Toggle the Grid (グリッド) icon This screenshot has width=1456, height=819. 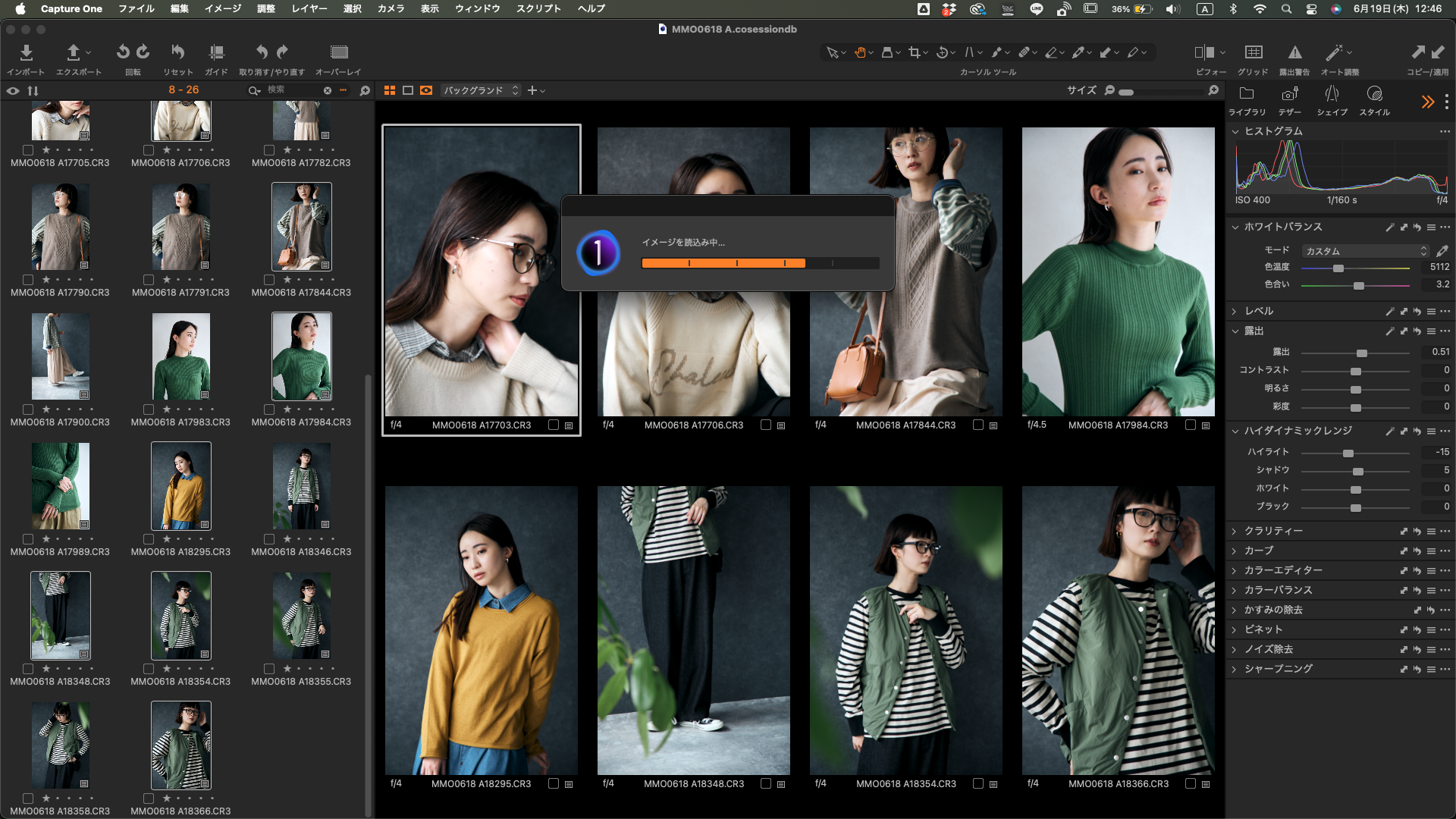point(1254,52)
